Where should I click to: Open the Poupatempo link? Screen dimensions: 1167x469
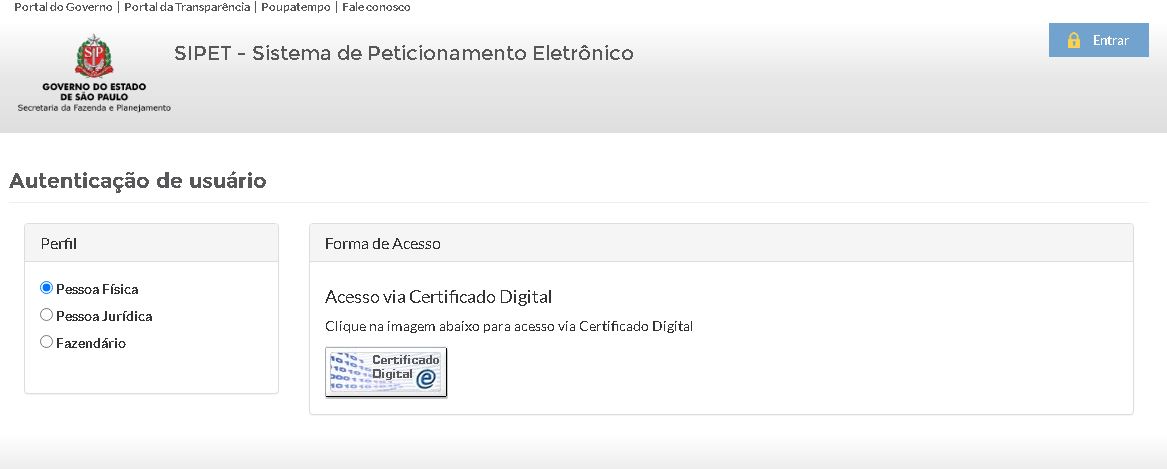(x=295, y=7)
